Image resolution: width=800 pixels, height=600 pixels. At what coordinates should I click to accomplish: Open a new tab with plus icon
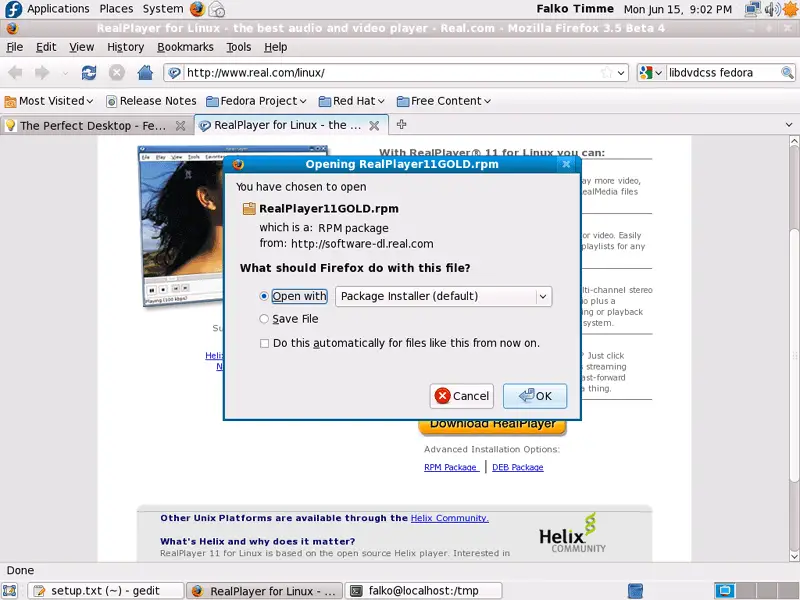pyautogui.click(x=402, y=124)
